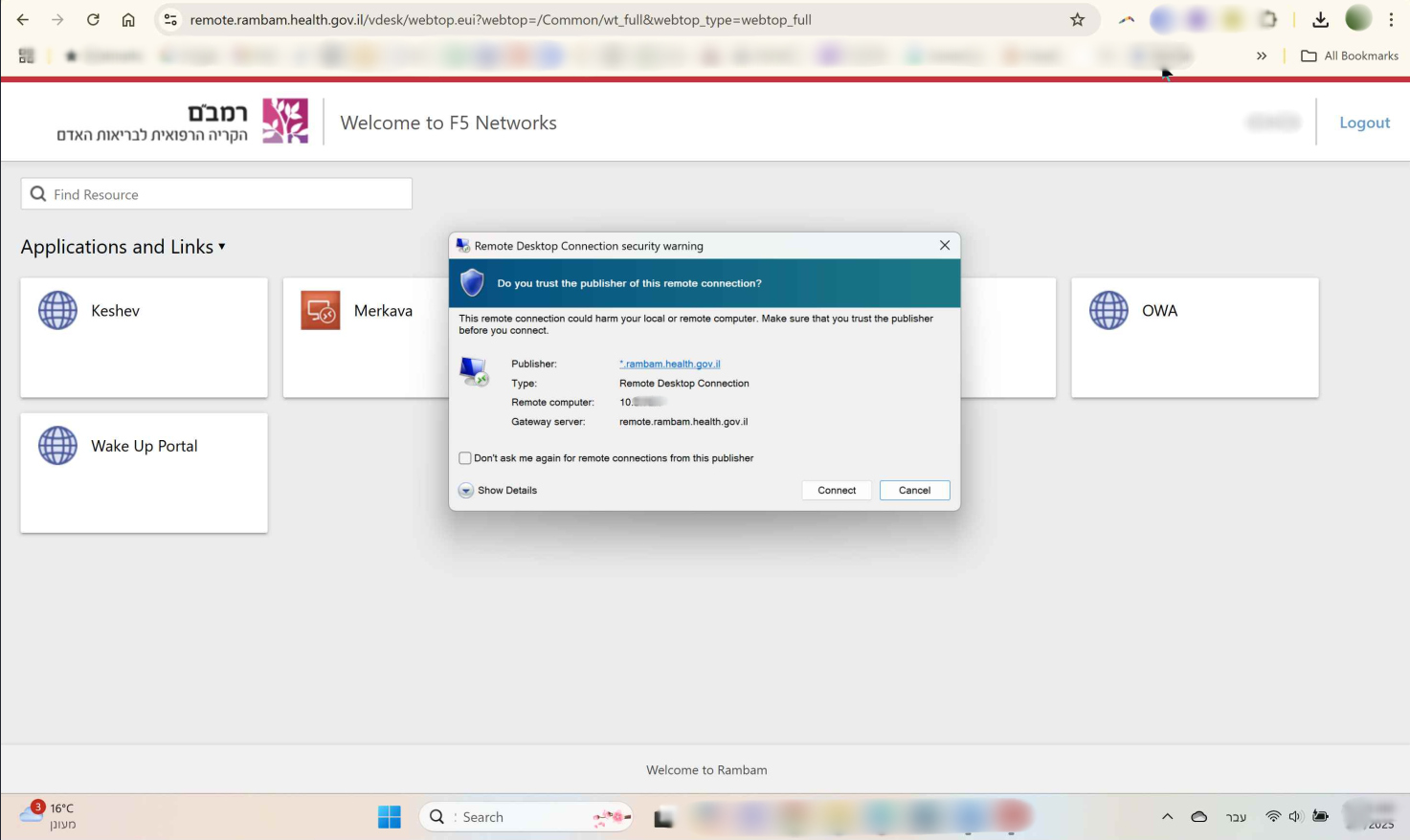Open the browser profile avatar
1410x840 pixels.
pos(1358,18)
